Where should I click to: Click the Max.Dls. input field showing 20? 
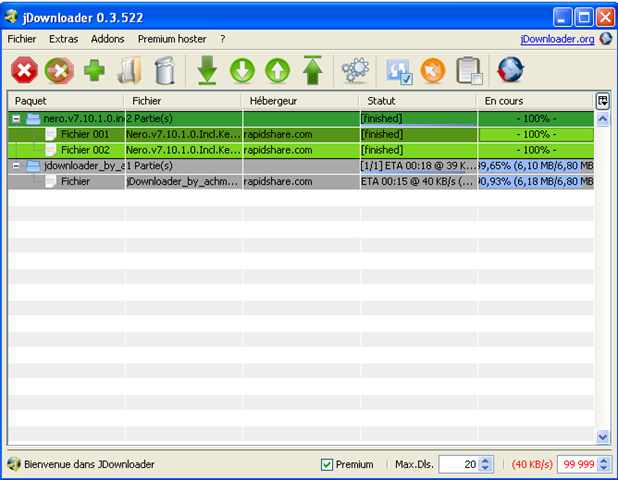pyautogui.click(x=459, y=465)
